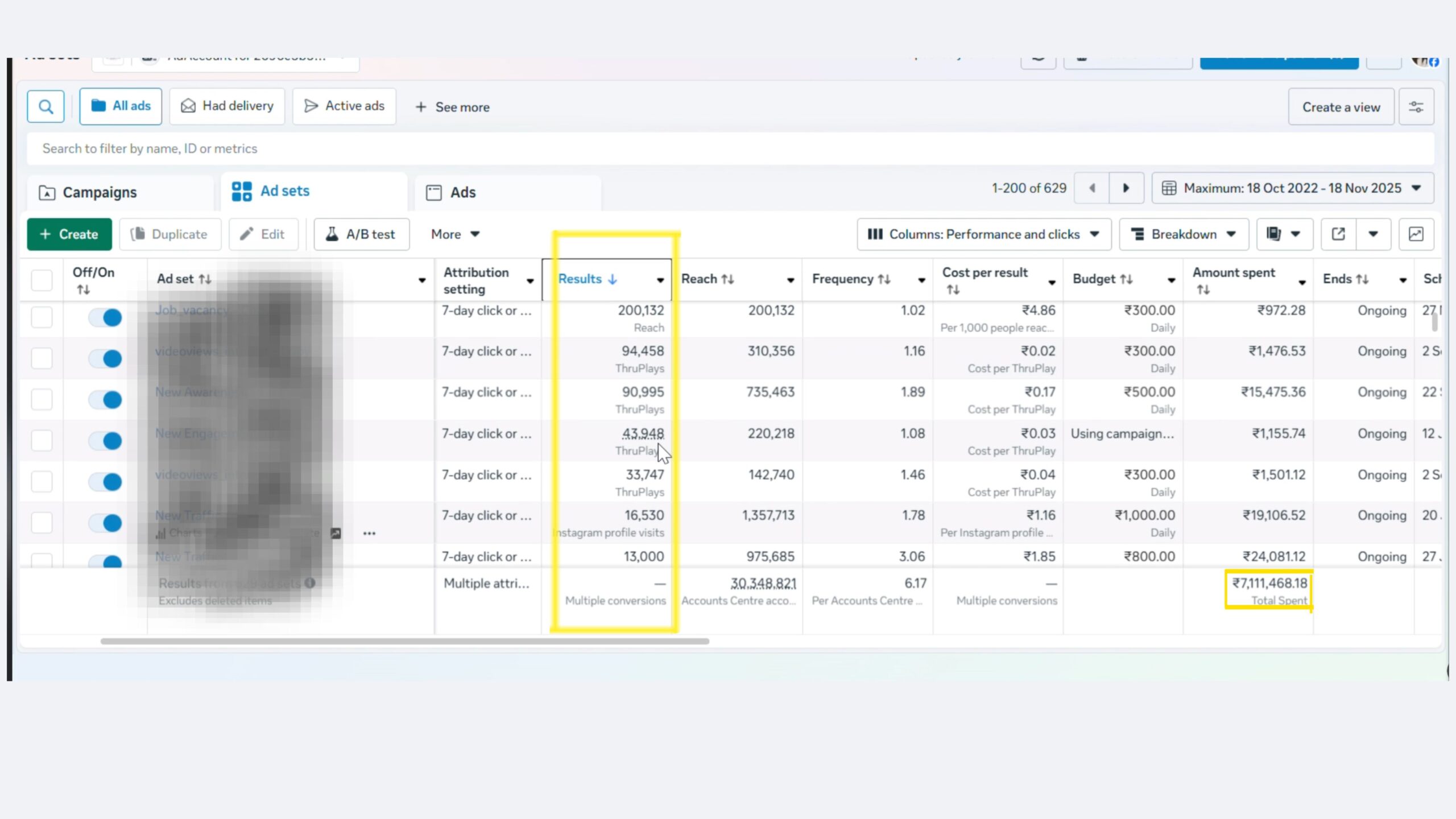Screen dimensions: 1456x819
Task: Open the Breakdown dropdown
Action: pyautogui.click(x=1184, y=234)
